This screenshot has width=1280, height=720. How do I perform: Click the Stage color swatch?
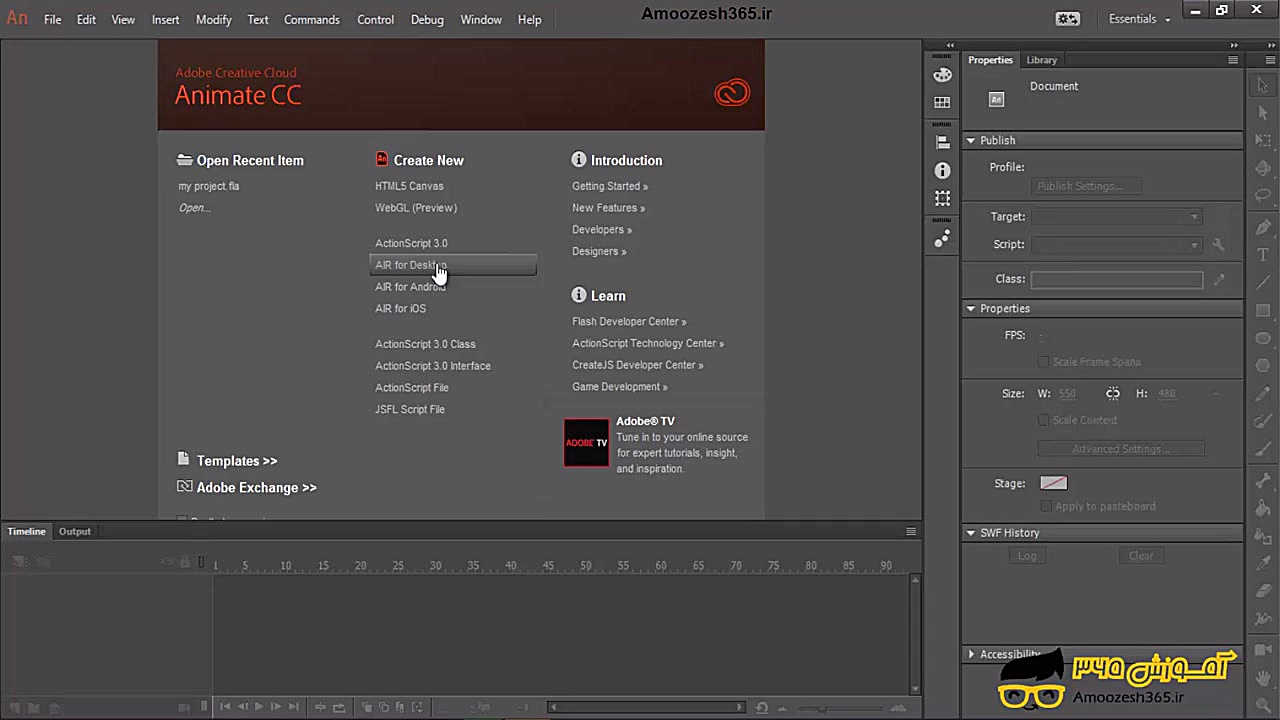(1053, 483)
